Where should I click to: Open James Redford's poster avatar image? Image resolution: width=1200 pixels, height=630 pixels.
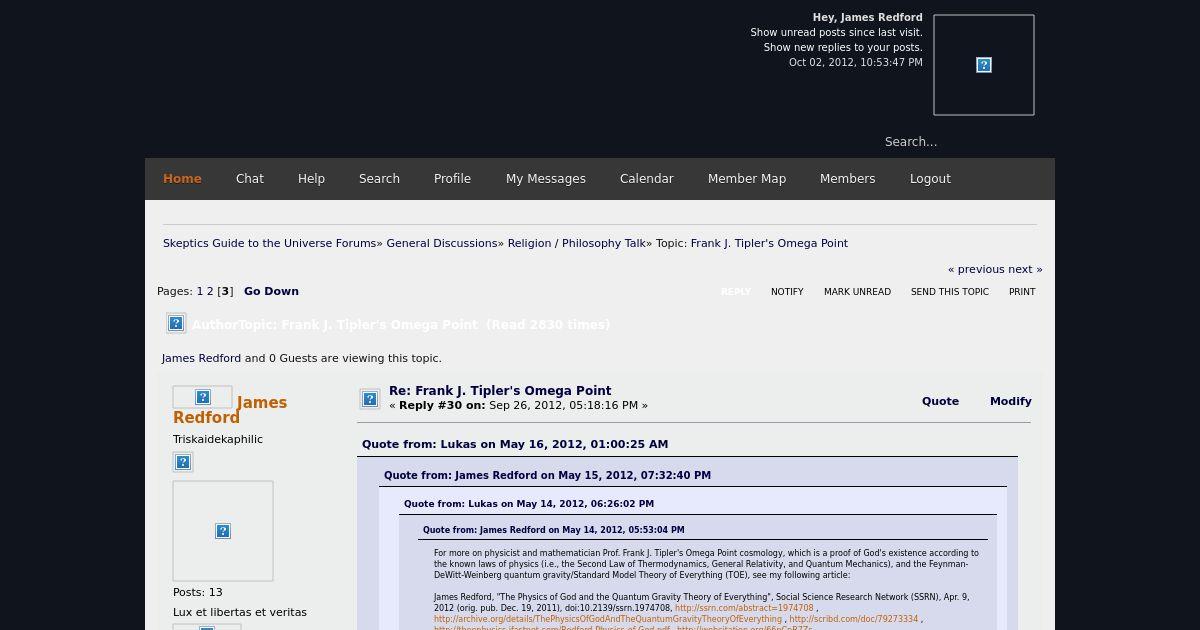(x=223, y=531)
